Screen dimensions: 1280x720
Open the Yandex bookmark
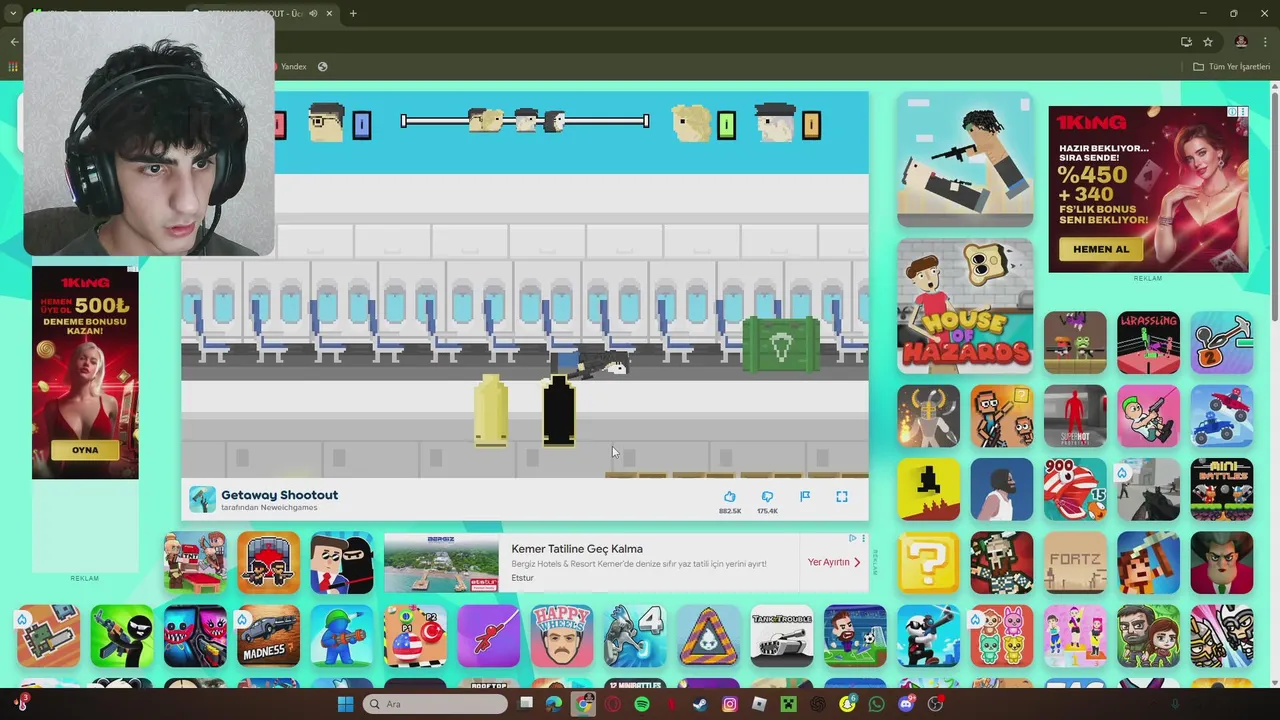[293, 67]
